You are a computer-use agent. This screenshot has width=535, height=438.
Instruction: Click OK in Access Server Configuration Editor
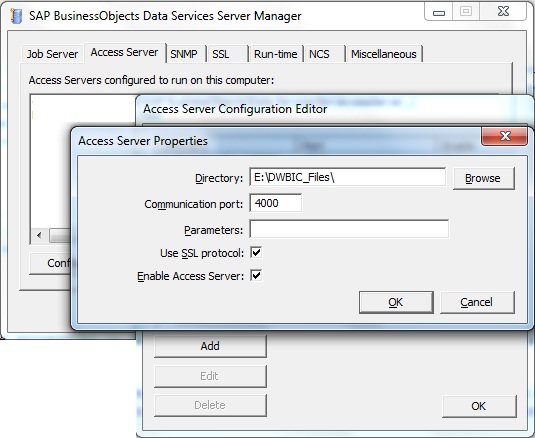click(x=479, y=406)
